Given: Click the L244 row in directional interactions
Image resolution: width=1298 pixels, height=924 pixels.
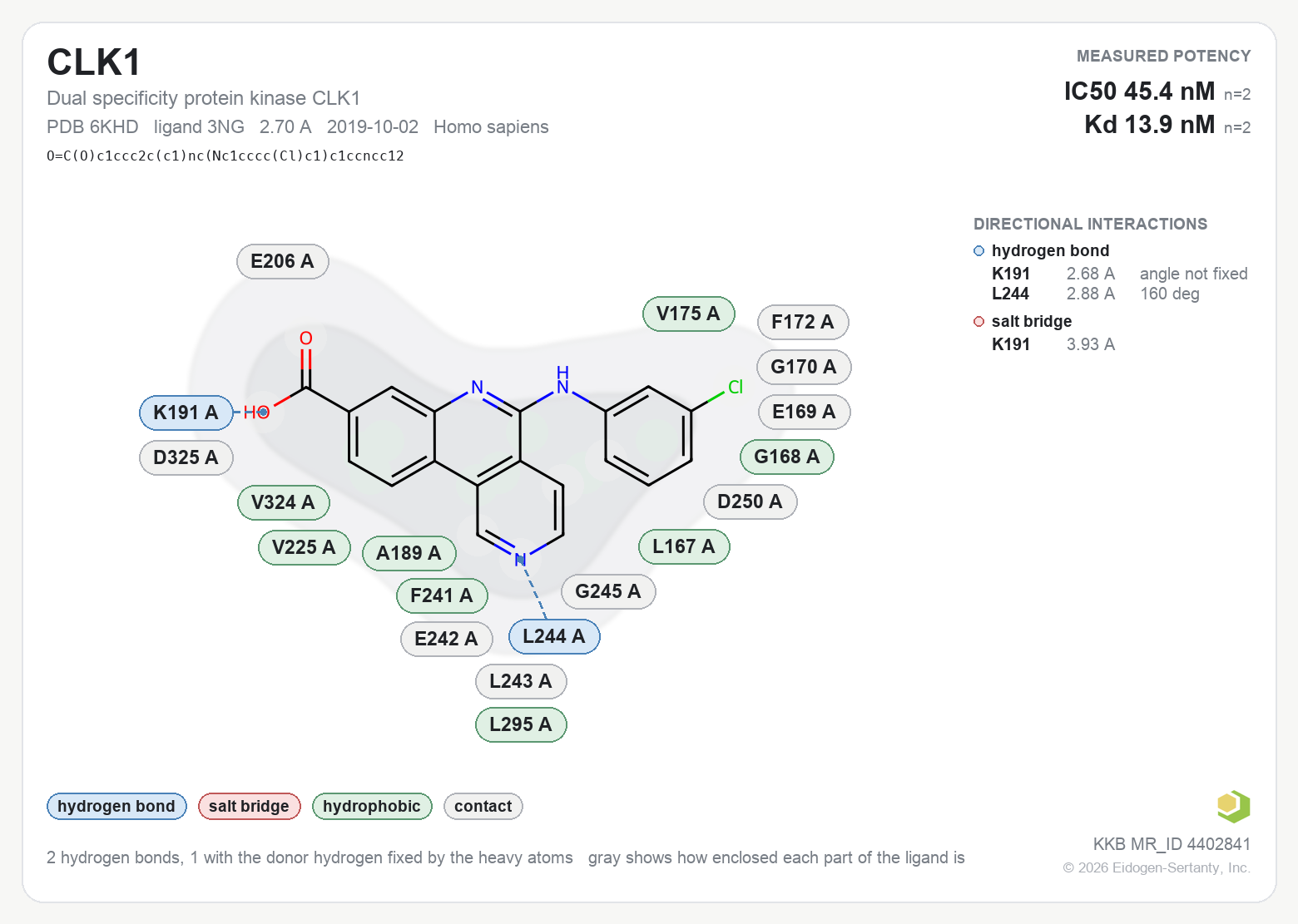Looking at the screenshot, I should 1095,294.
